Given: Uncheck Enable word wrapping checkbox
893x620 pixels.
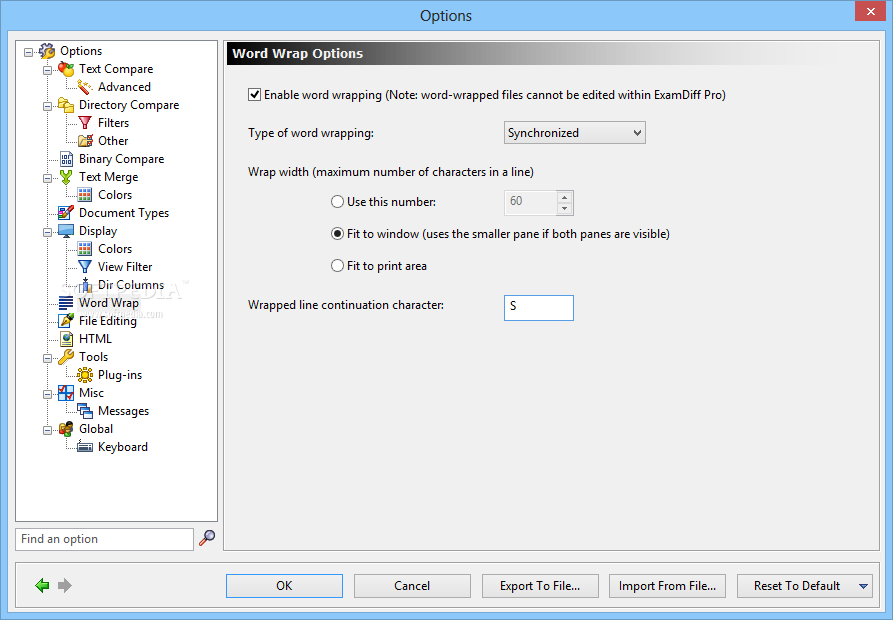Looking at the screenshot, I should point(254,95).
